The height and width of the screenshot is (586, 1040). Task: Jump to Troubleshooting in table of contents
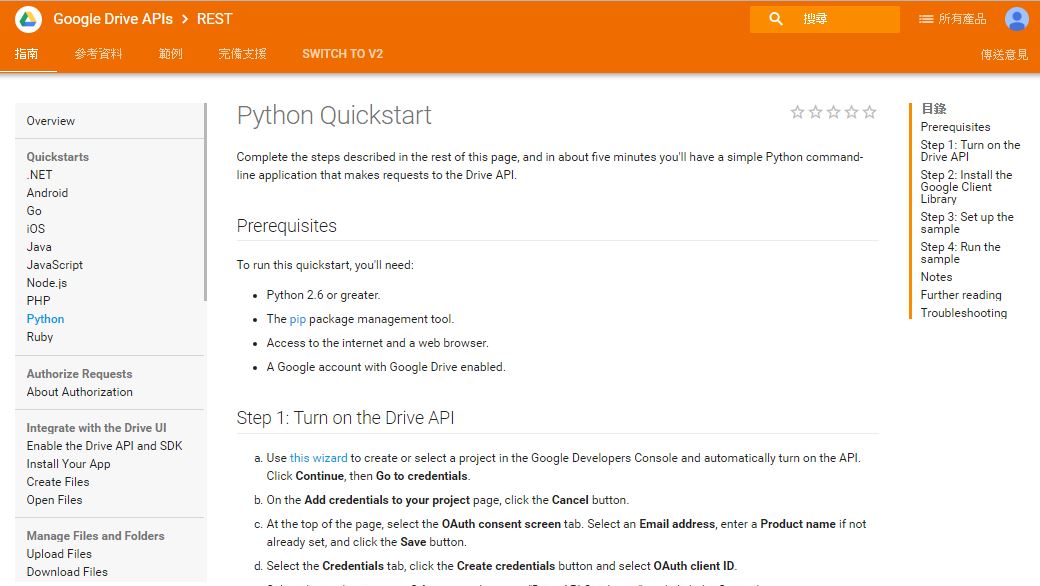(x=963, y=313)
